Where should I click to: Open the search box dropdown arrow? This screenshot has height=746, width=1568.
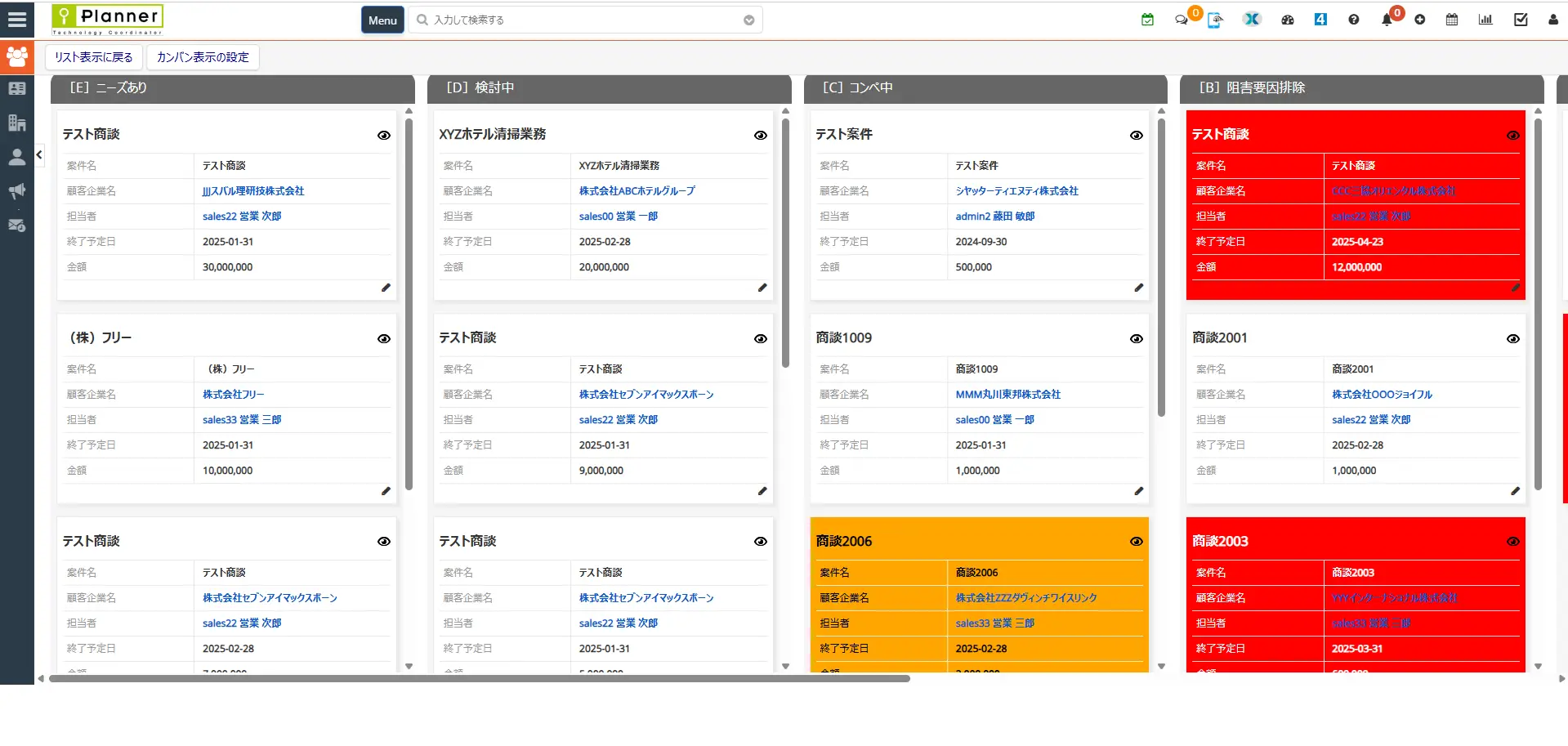[749, 20]
